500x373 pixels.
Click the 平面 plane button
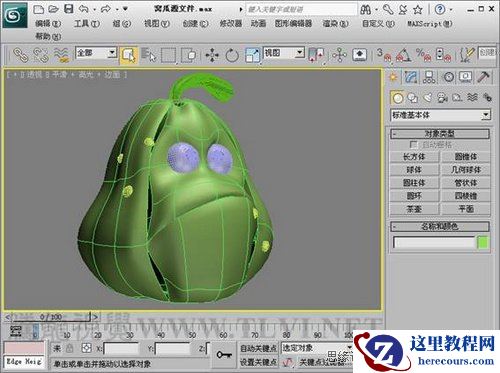click(x=466, y=209)
